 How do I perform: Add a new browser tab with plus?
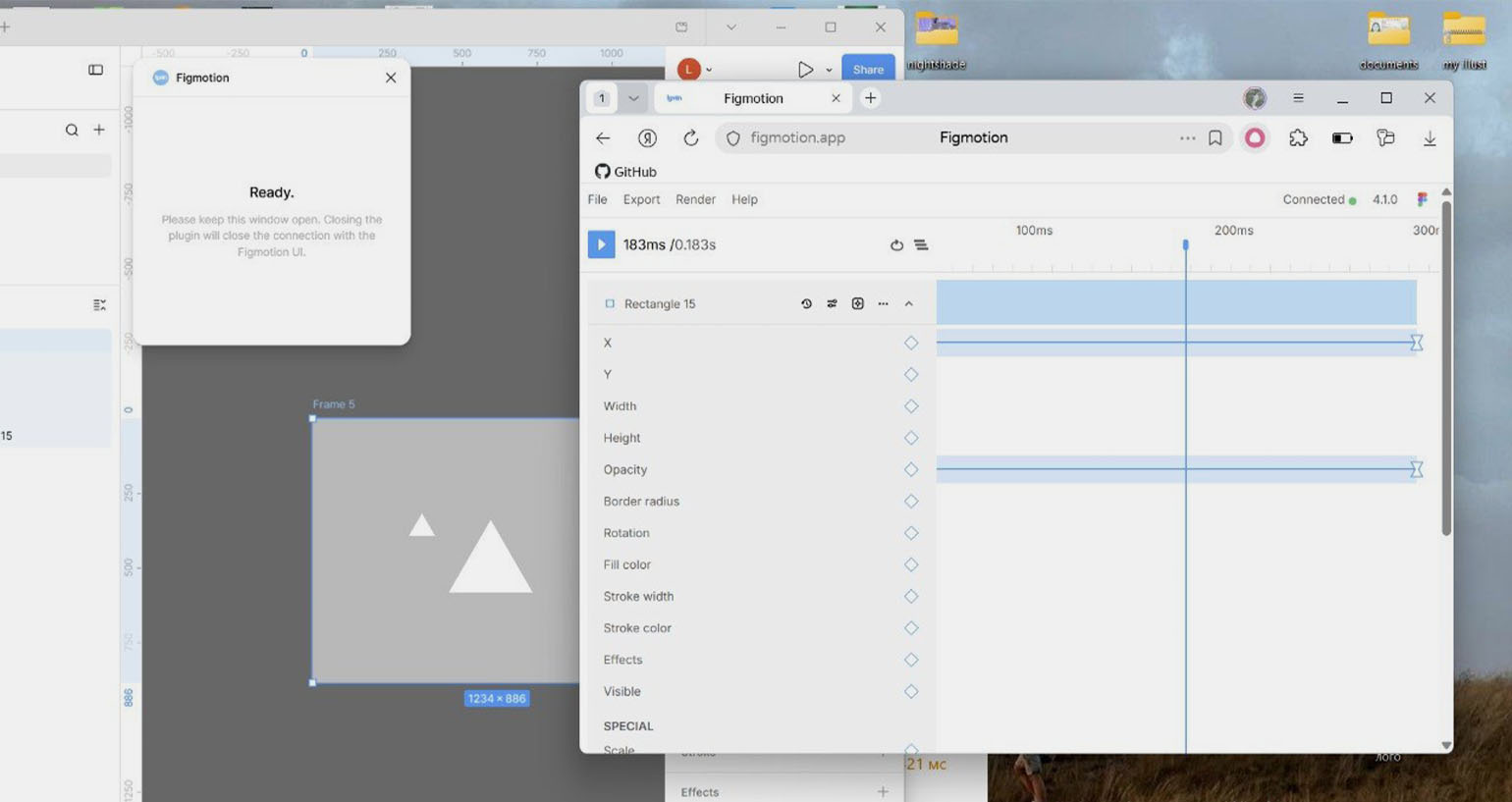(870, 98)
